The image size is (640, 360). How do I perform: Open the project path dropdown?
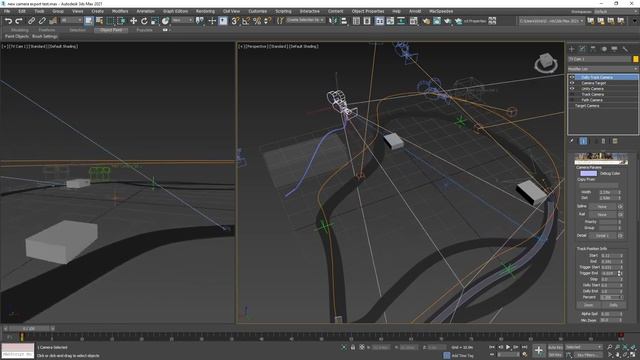[x=551, y=20]
